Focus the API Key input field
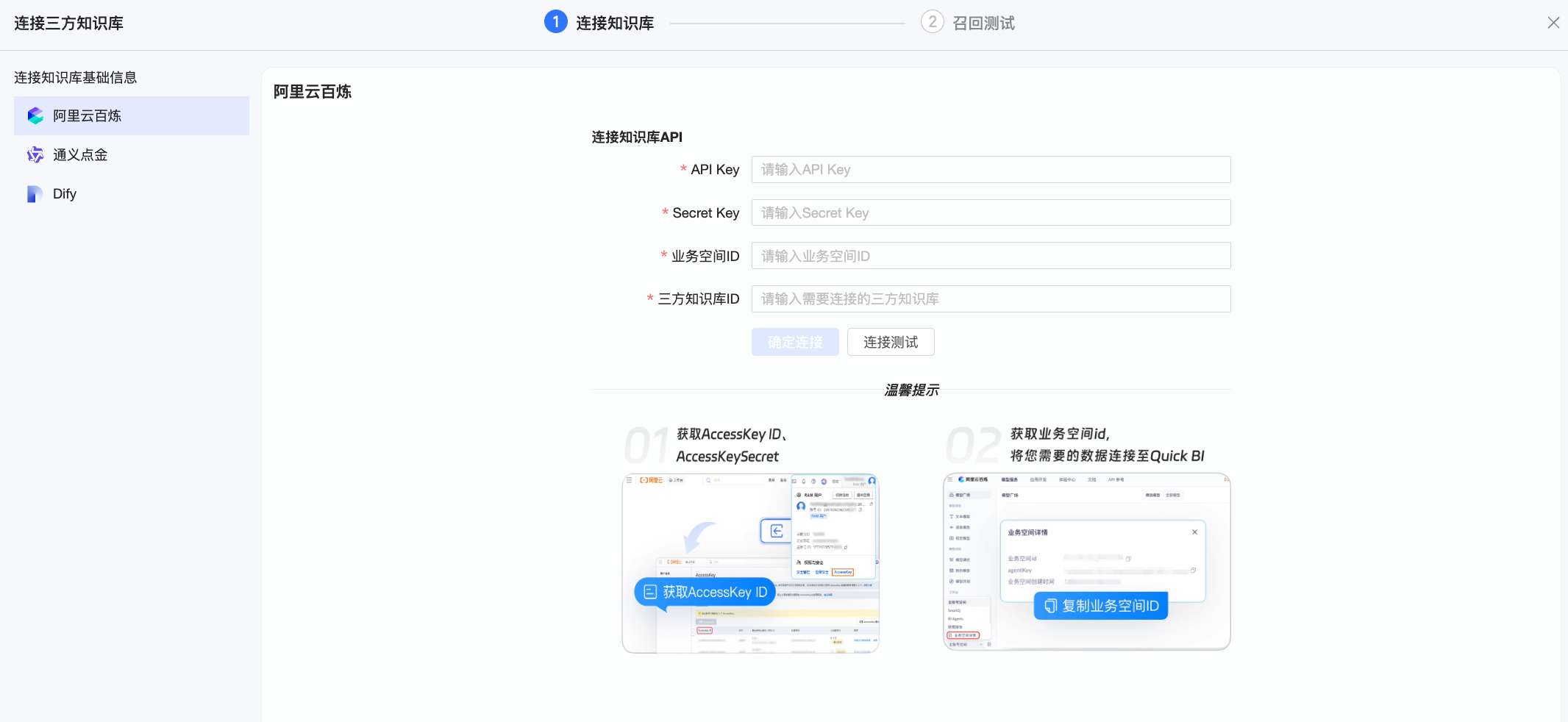1568x722 pixels. (991, 170)
